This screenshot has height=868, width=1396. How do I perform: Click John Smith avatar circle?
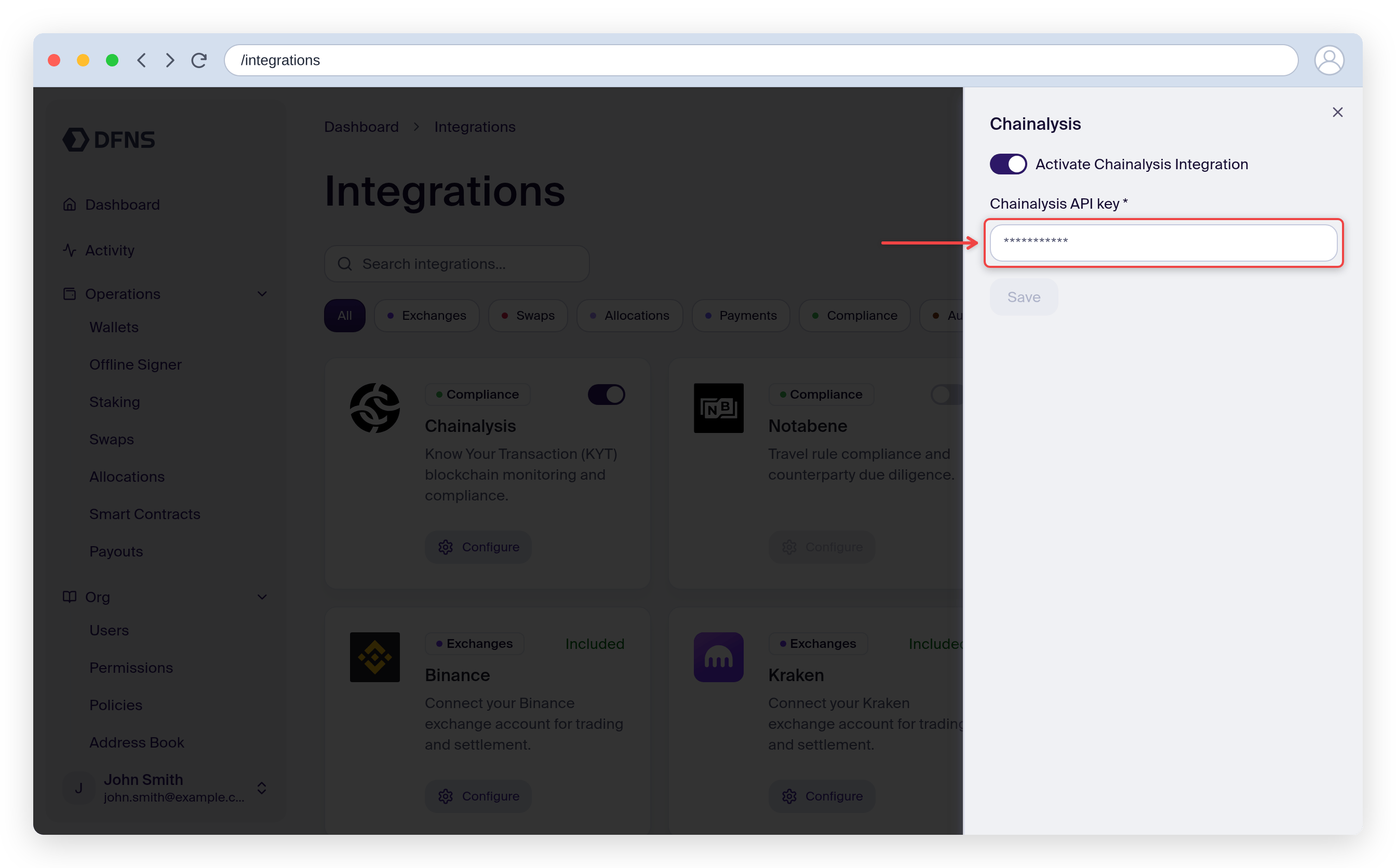(x=78, y=788)
